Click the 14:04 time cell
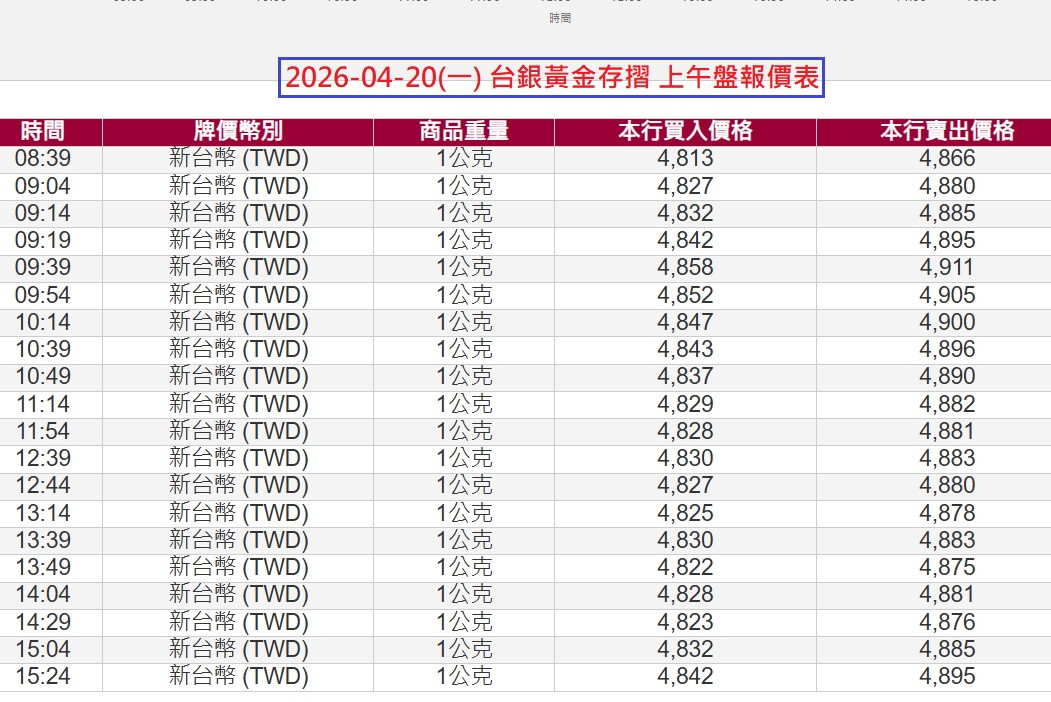The image size is (1051, 702). (43, 594)
